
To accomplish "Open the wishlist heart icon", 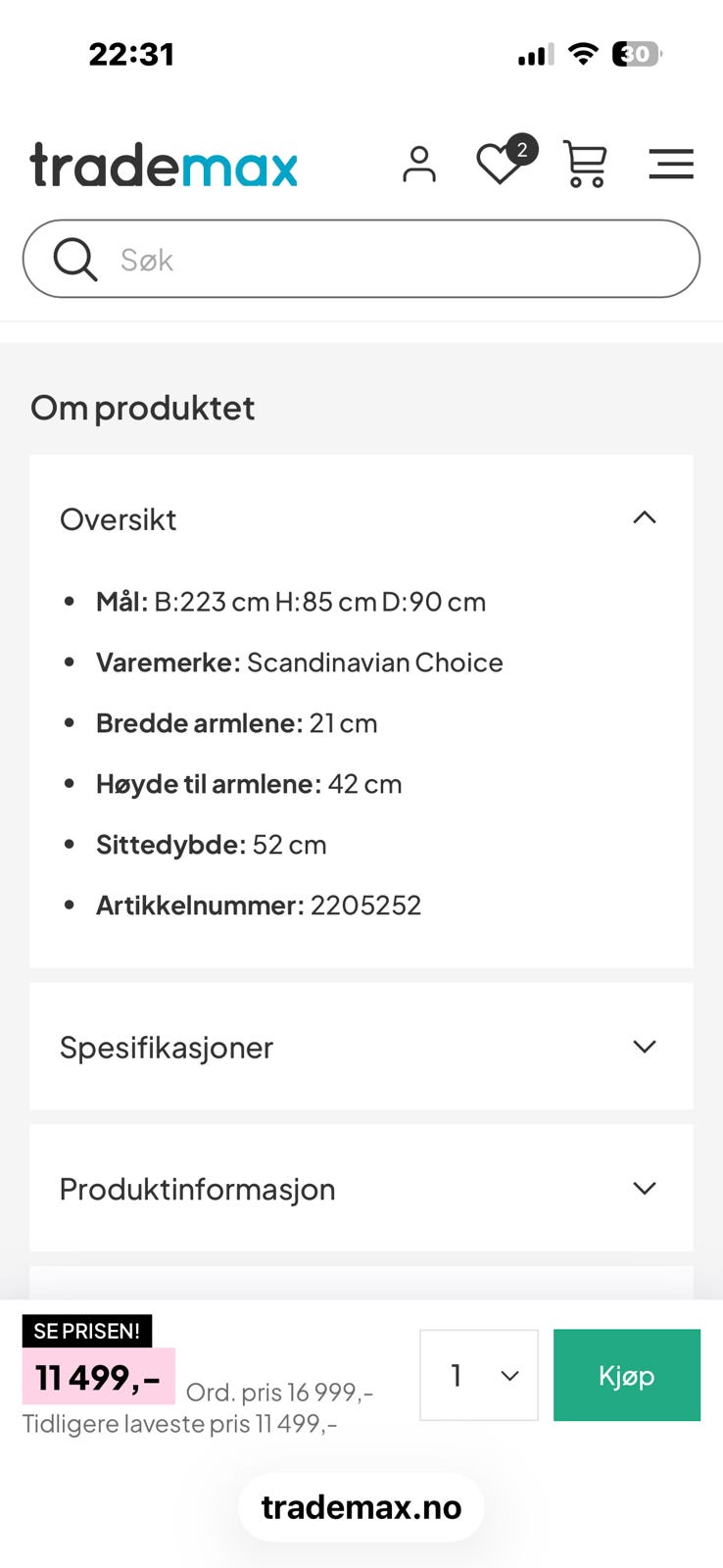I will point(501,167).
